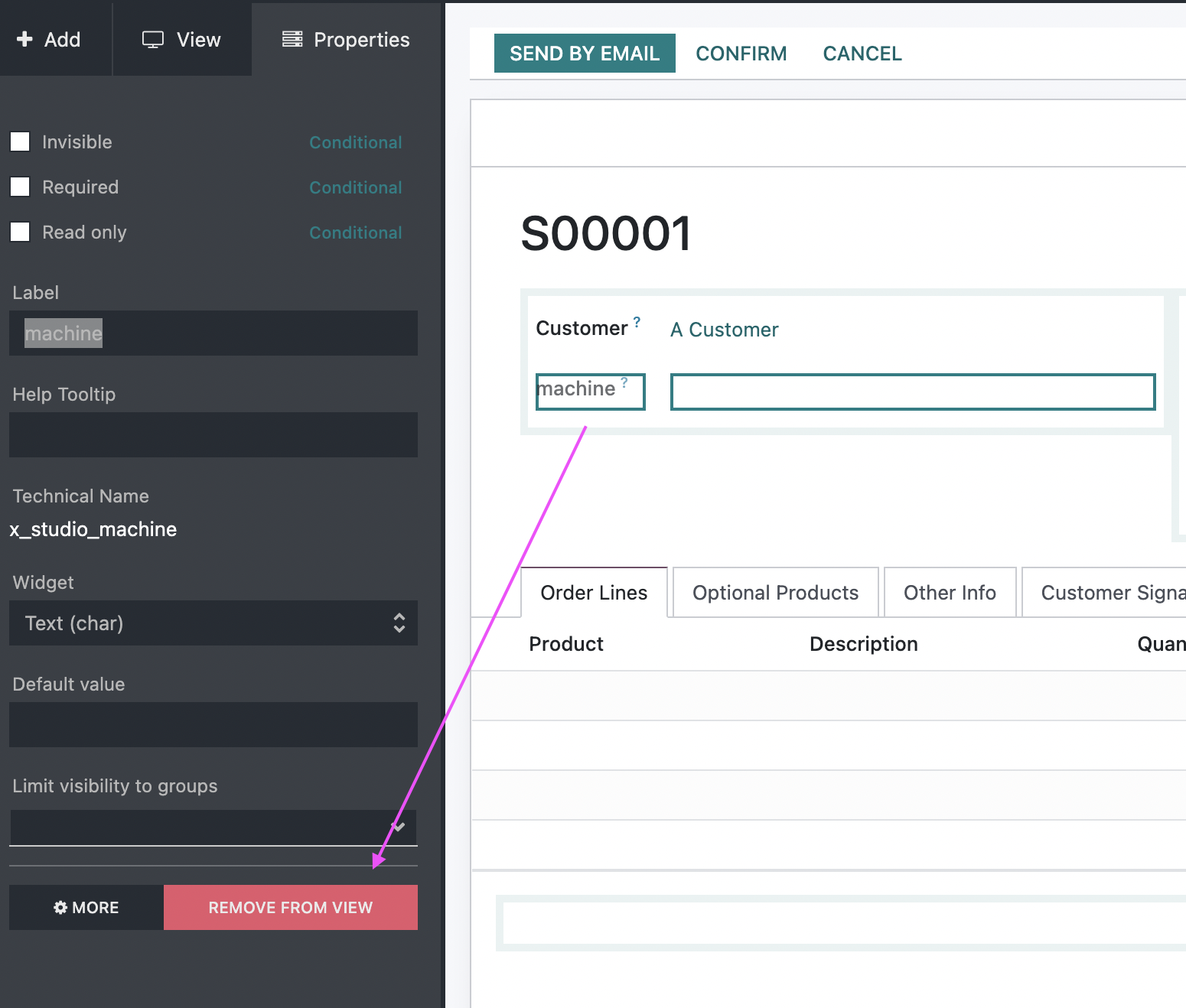Enable the Invisible checkbox

20,142
